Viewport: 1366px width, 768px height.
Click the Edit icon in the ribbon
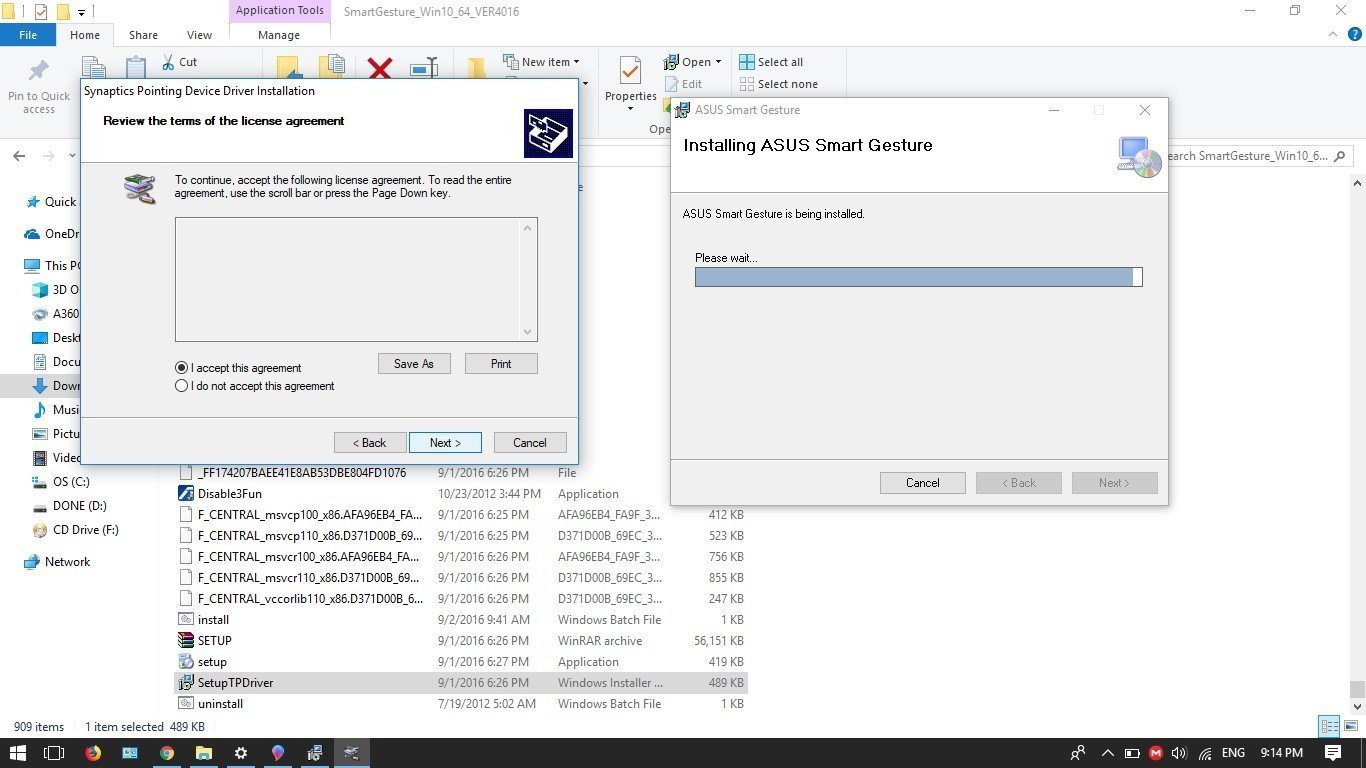[x=671, y=84]
